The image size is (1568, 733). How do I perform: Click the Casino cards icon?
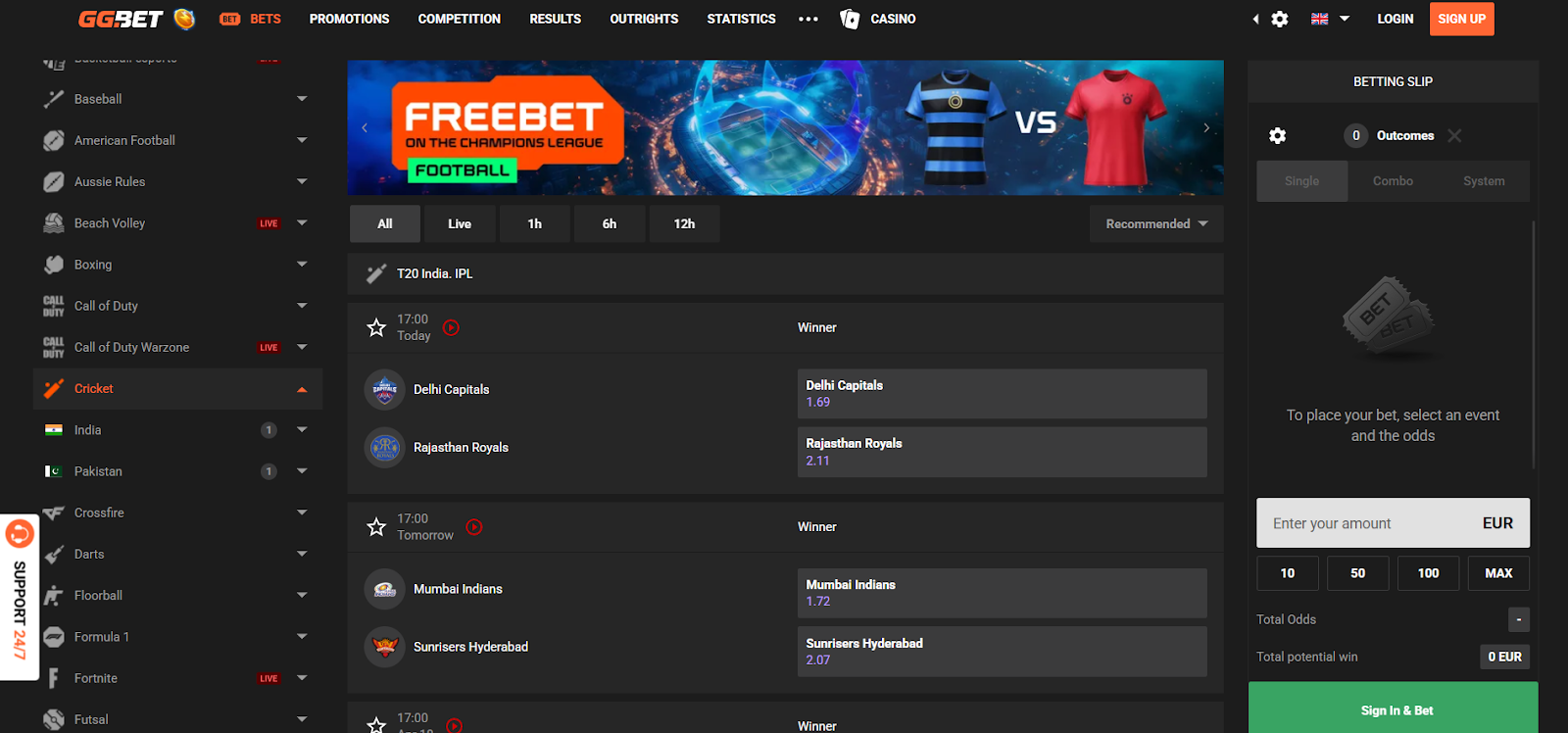[850, 19]
